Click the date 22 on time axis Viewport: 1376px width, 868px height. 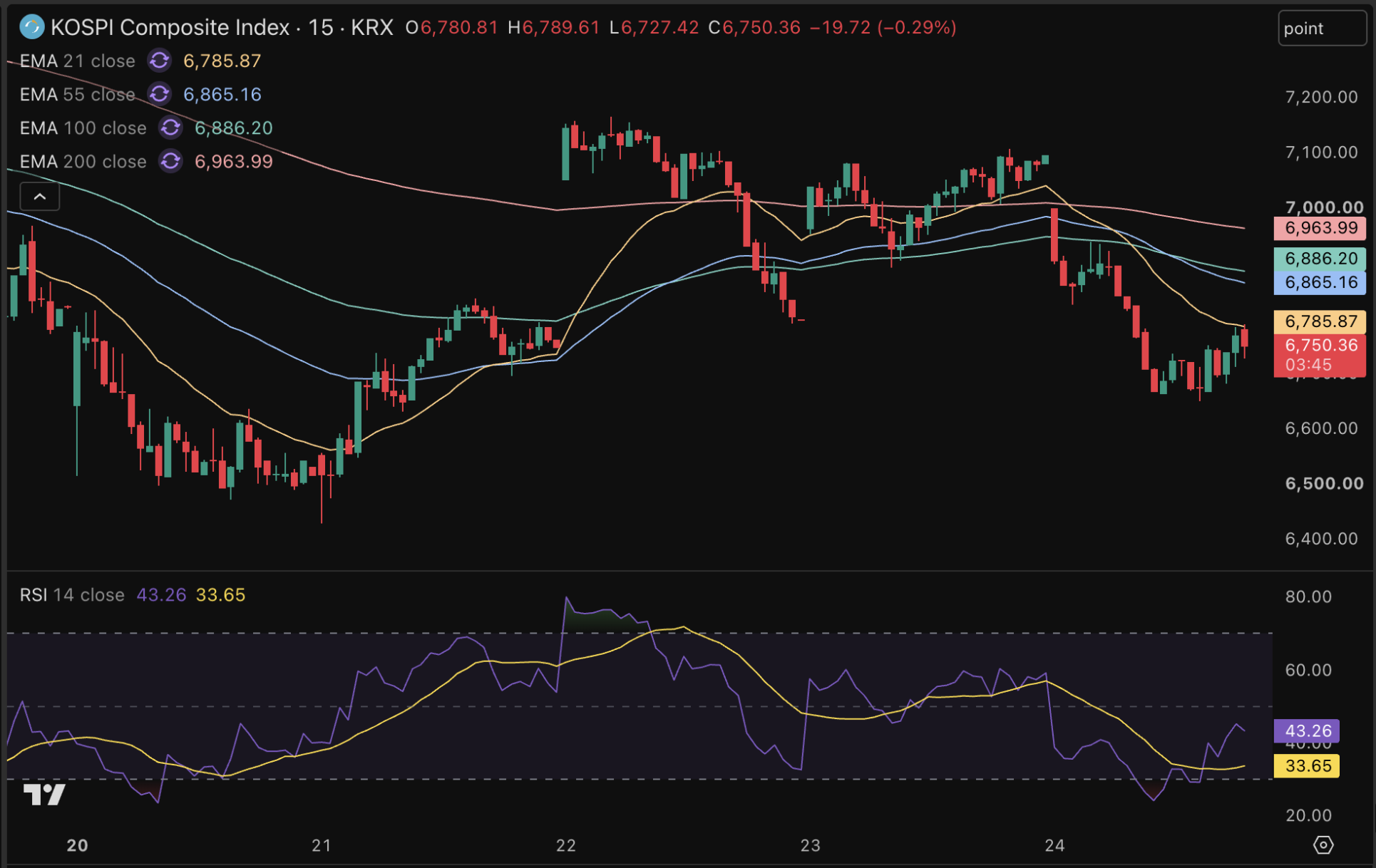pyautogui.click(x=566, y=845)
